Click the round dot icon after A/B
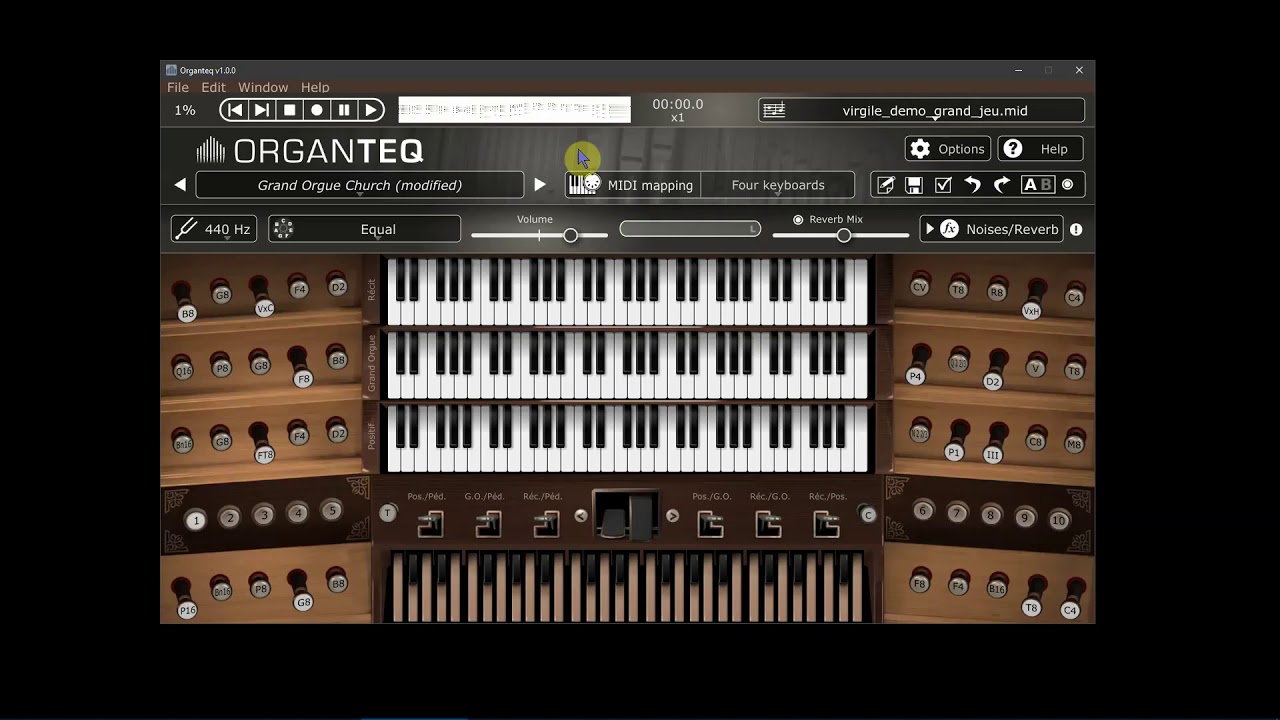This screenshot has height=720, width=1280. tap(1068, 185)
